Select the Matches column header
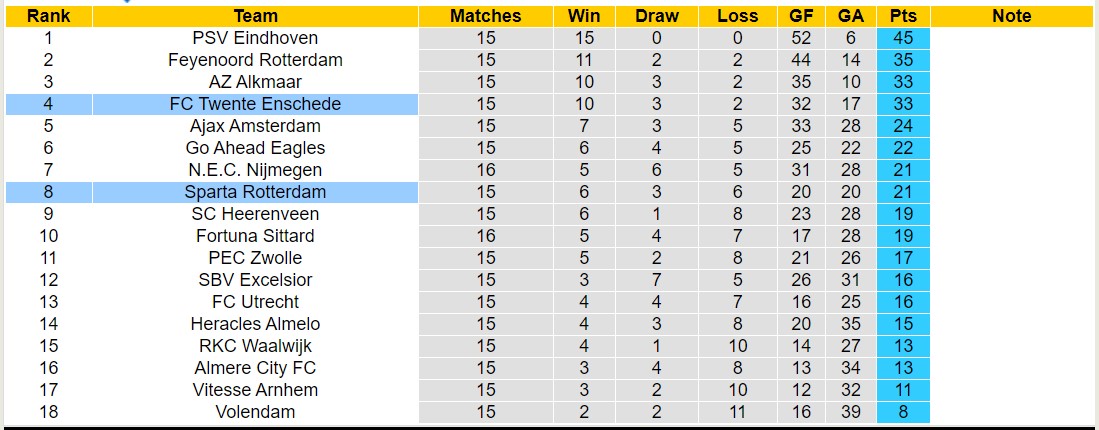The image size is (1099, 430). 485,16
